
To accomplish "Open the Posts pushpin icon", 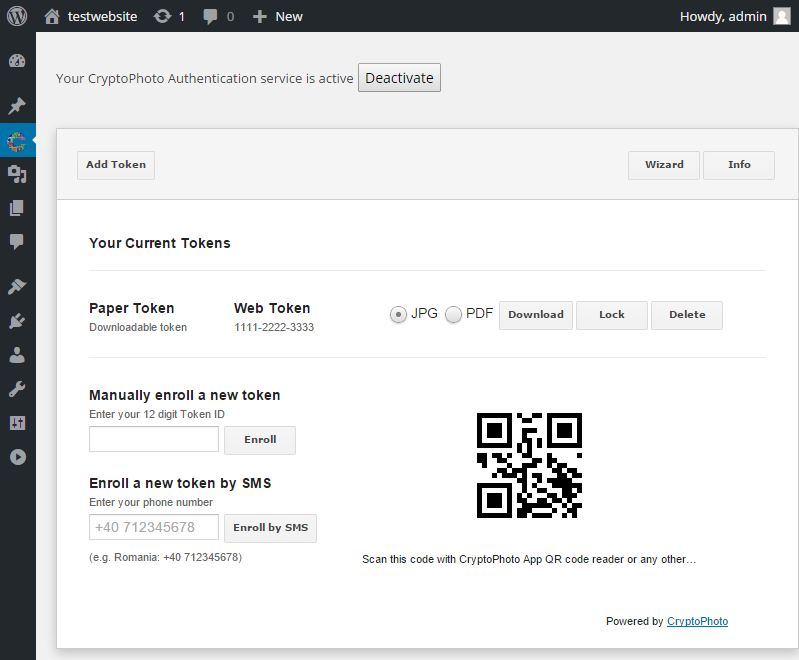I will 17,106.
